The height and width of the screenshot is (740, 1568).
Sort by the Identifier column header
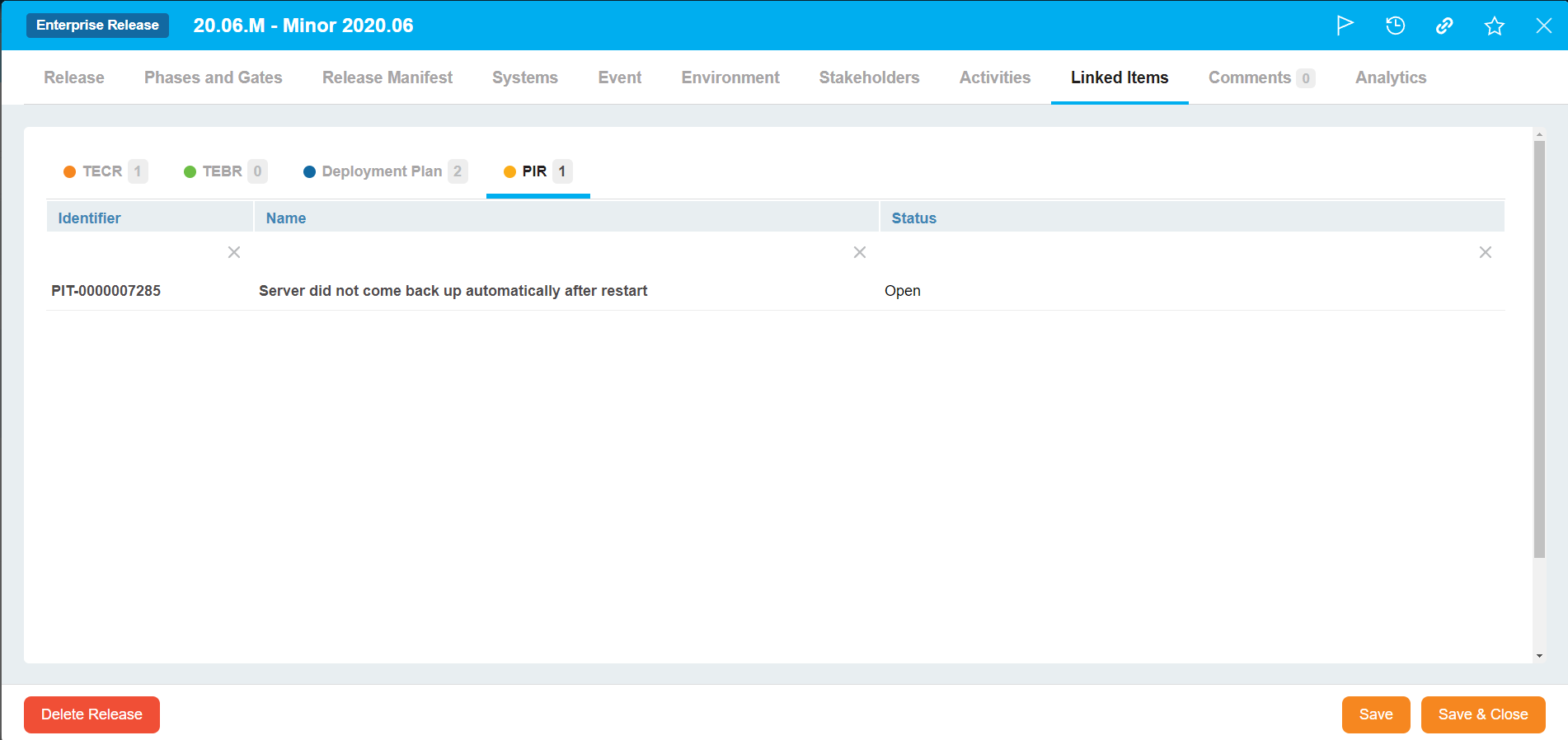tap(89, 218)
